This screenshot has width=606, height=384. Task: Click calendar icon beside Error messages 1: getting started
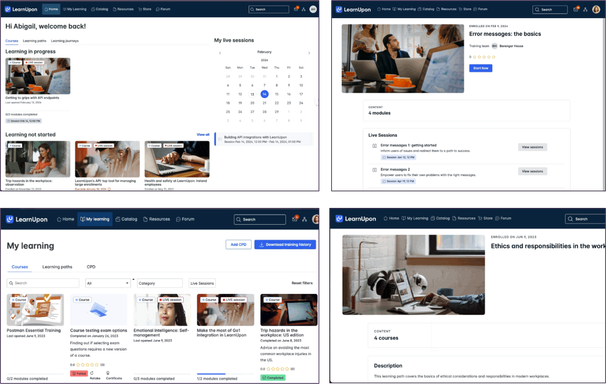pyautogui.click(x=374, y=146)
